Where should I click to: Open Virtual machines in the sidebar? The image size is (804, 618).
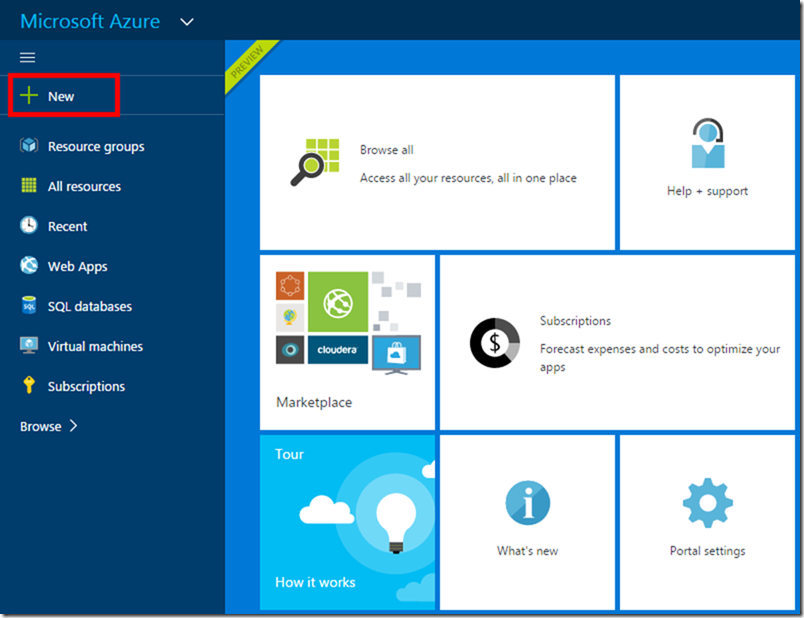pyautogui.click(x=112, y=346)
